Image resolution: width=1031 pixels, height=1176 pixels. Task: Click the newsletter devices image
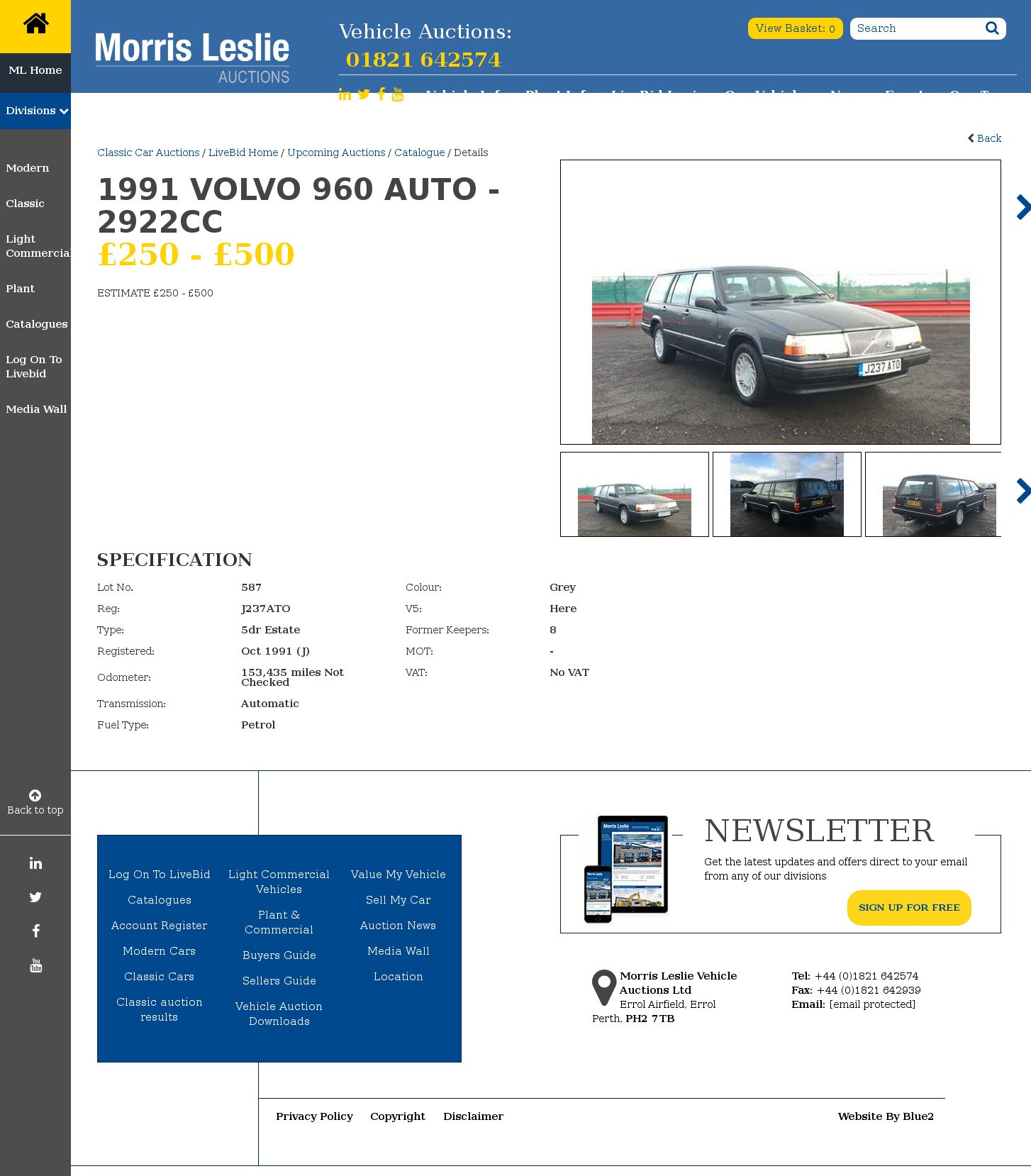click(626, 869)
